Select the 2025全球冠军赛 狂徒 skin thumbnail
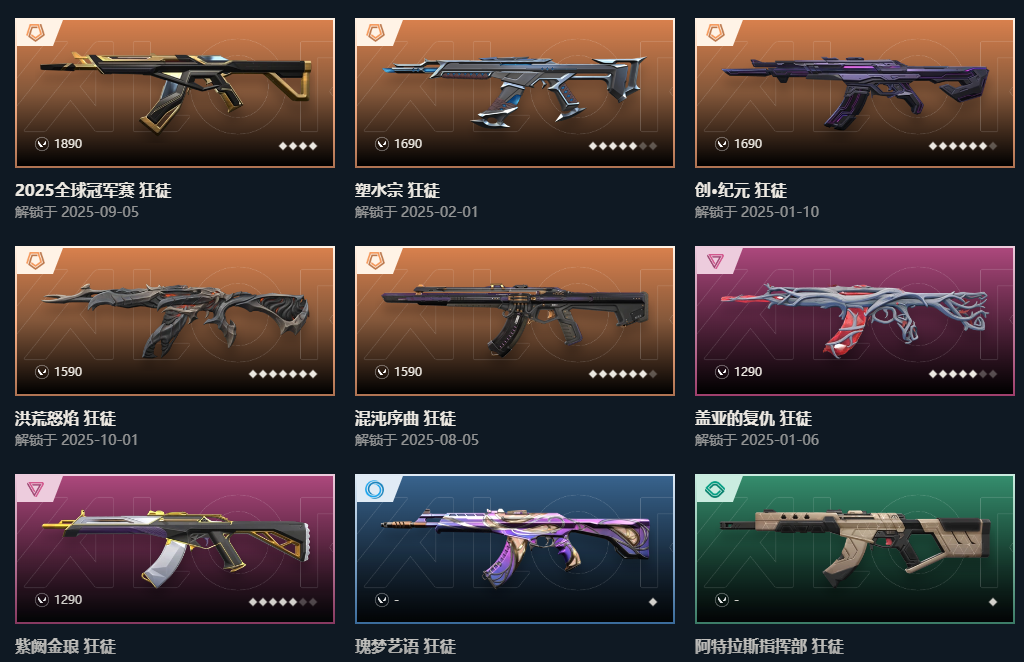Viewport: 1024px width, 662px height. pos(175,93)
